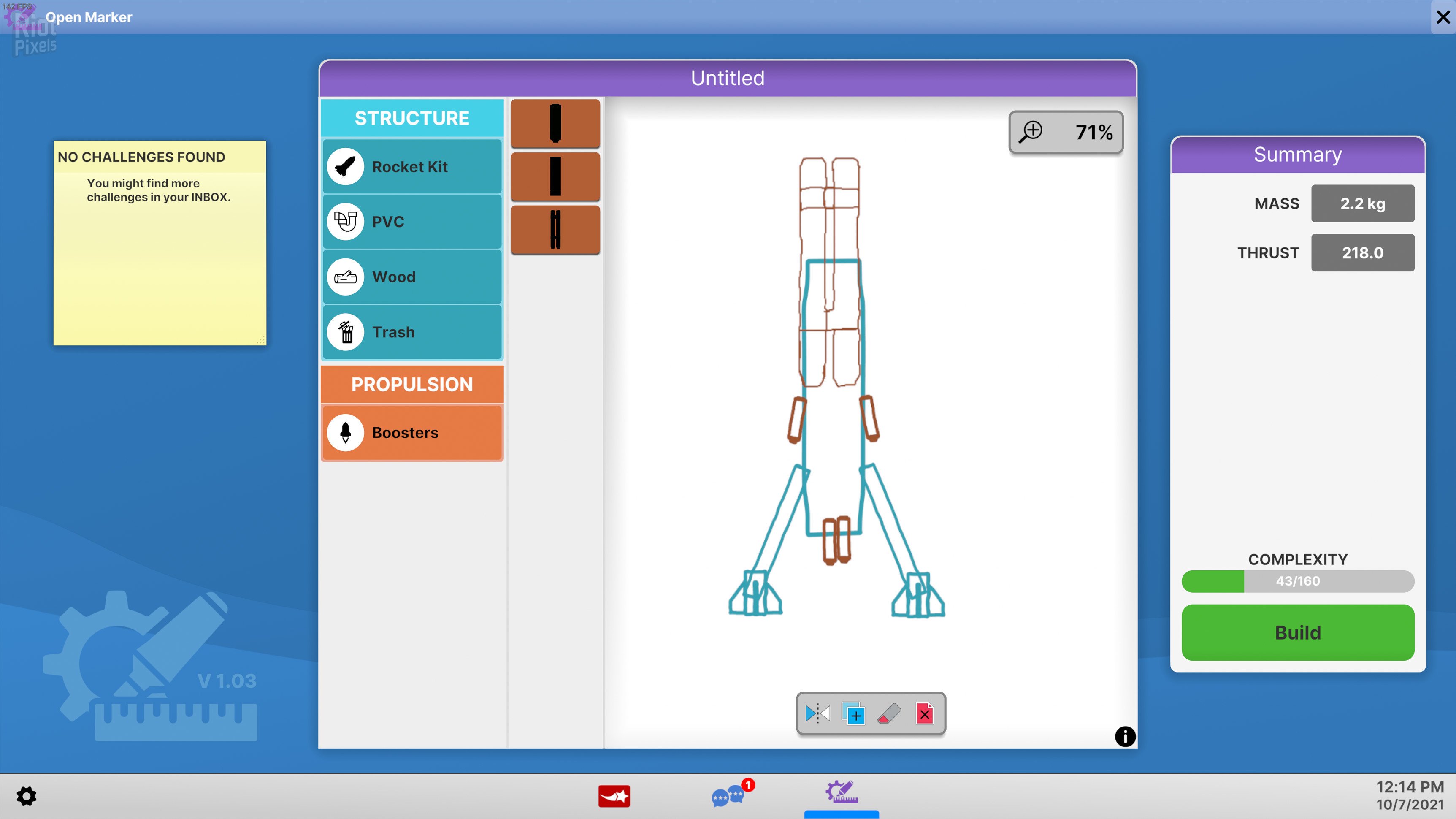1456x819 pixels.
Task: Select the Boosters propulsion tool
Action: [x=411, y=432]
